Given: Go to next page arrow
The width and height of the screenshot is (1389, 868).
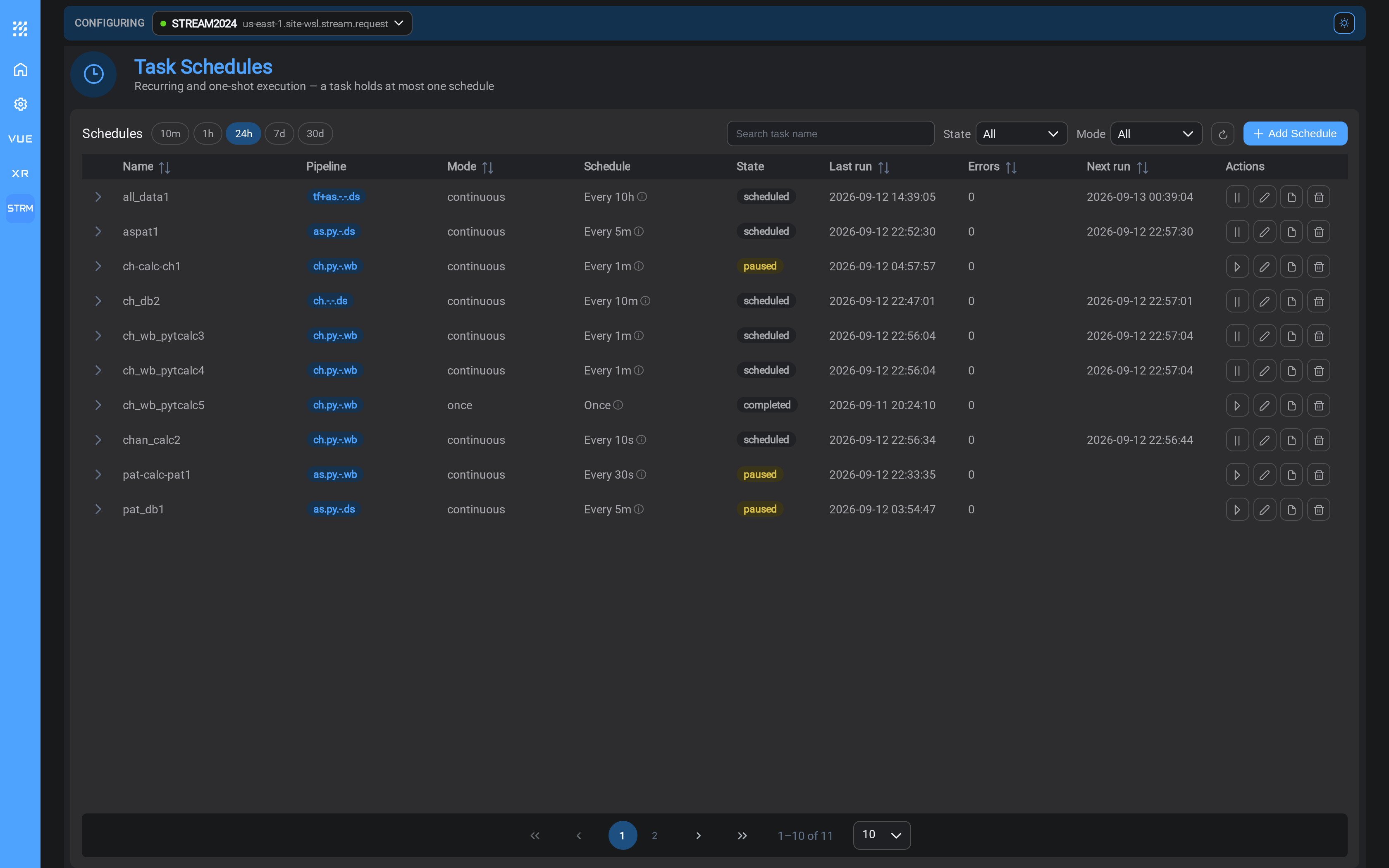Looking at the screenshot, I should coord(698,835).
